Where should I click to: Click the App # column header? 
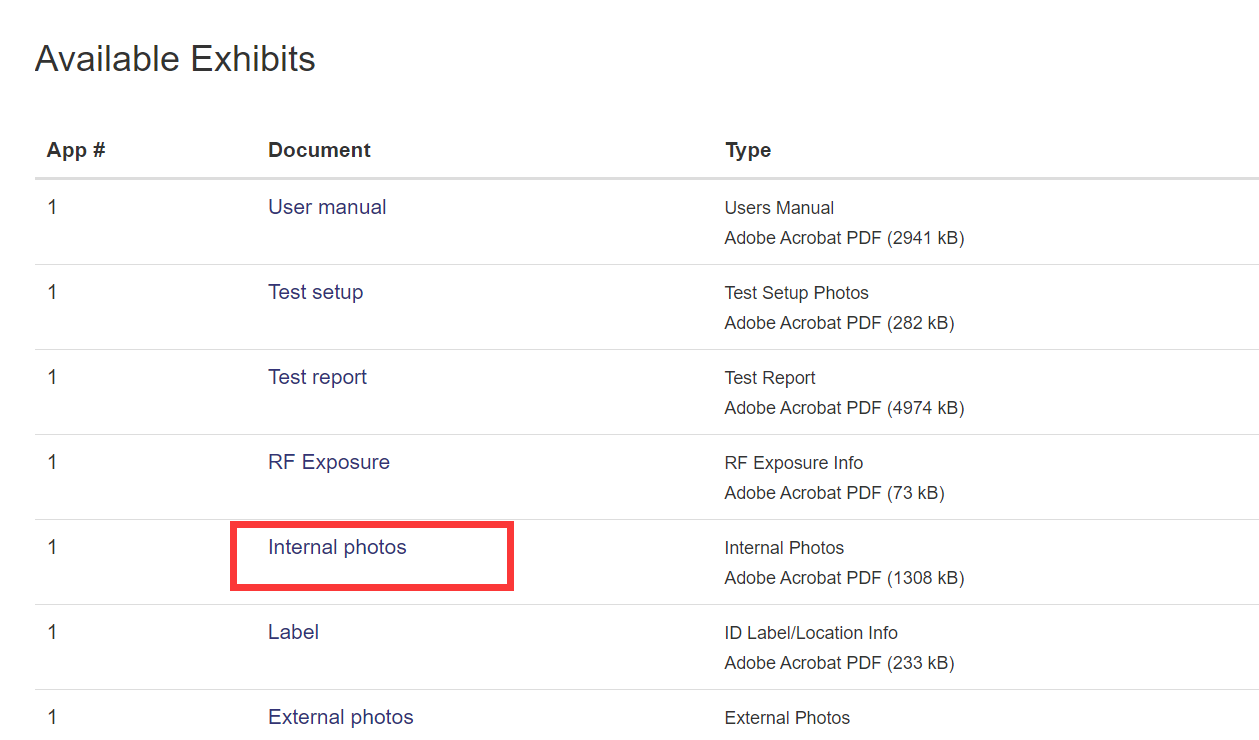click(x=76, y=150)
